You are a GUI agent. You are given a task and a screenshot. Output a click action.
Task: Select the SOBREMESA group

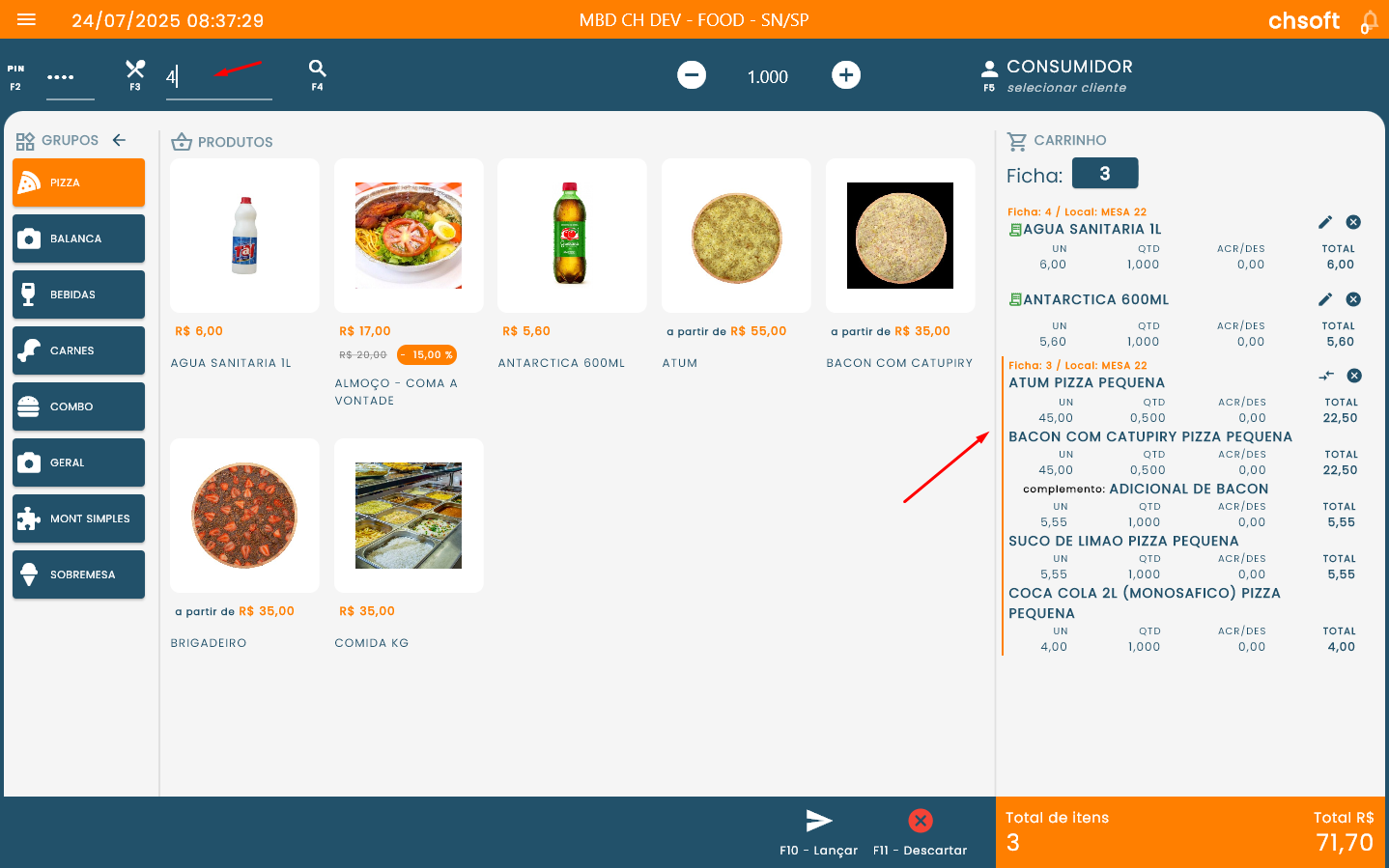coord(78,574)
